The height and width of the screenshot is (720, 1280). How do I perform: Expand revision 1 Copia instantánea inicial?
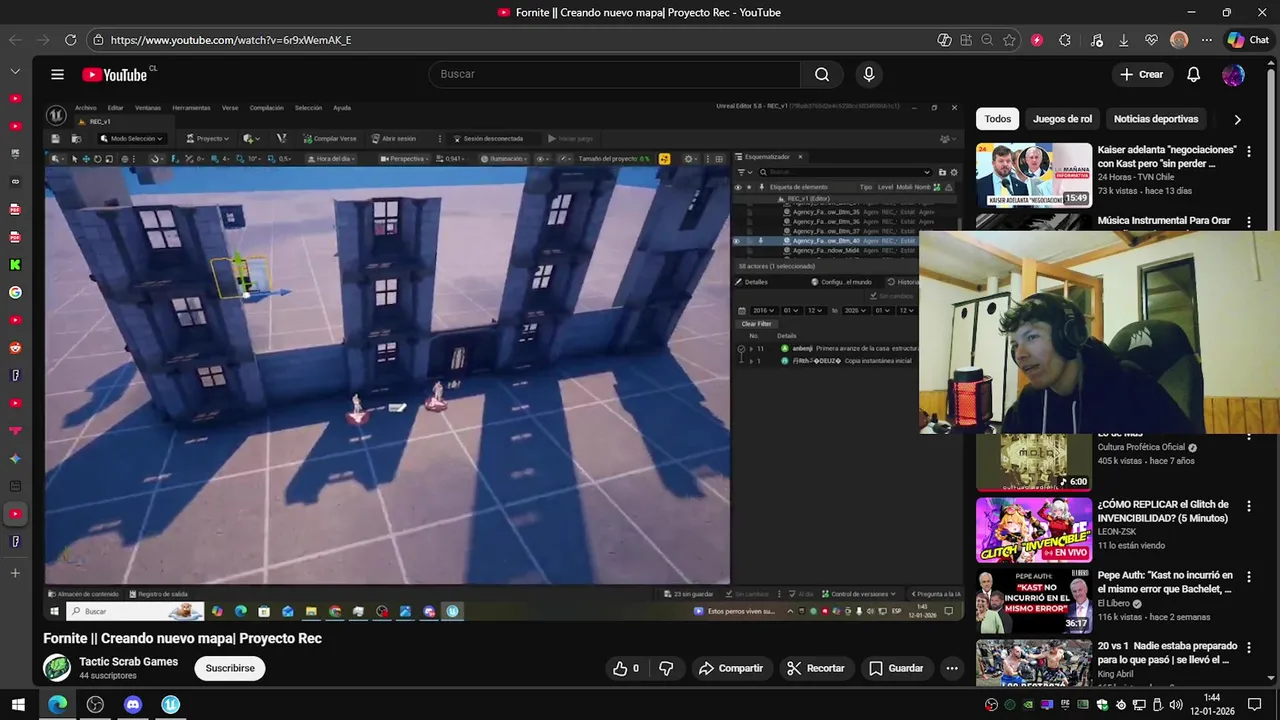click(x=752, y=361)
